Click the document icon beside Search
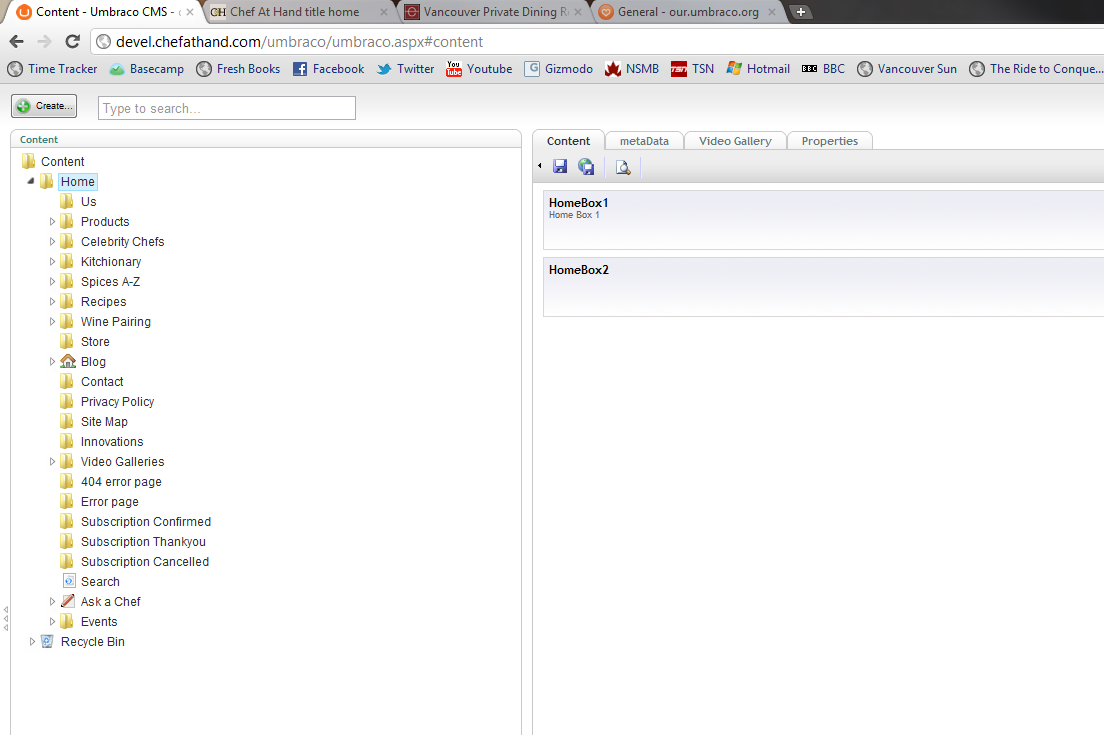This screenshot has height=735, width=1104. [x=69, y=581]
